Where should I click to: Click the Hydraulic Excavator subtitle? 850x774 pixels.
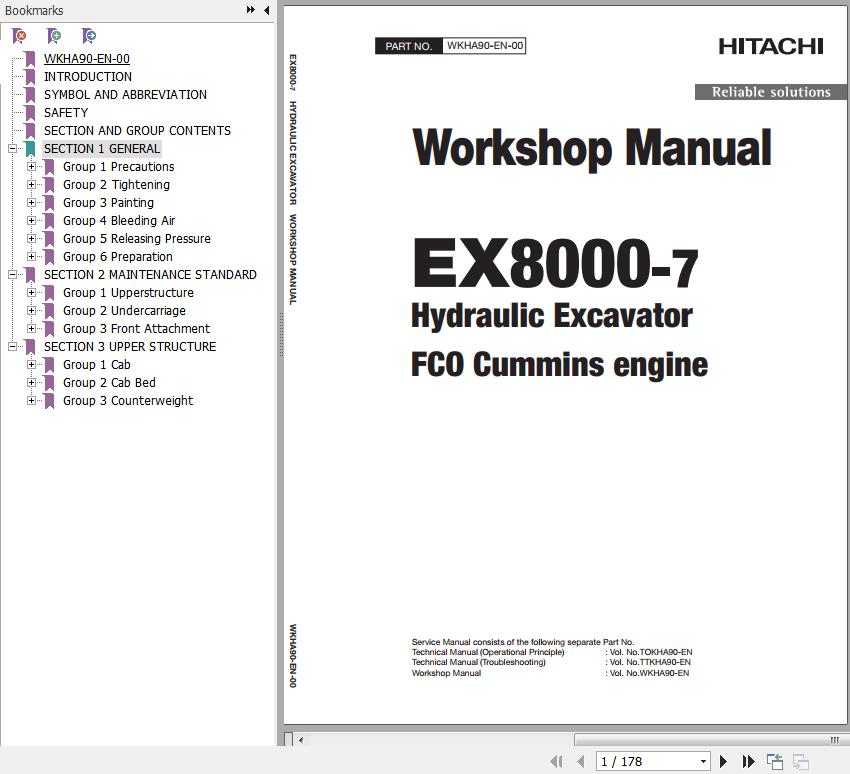(x=552, y=315)
